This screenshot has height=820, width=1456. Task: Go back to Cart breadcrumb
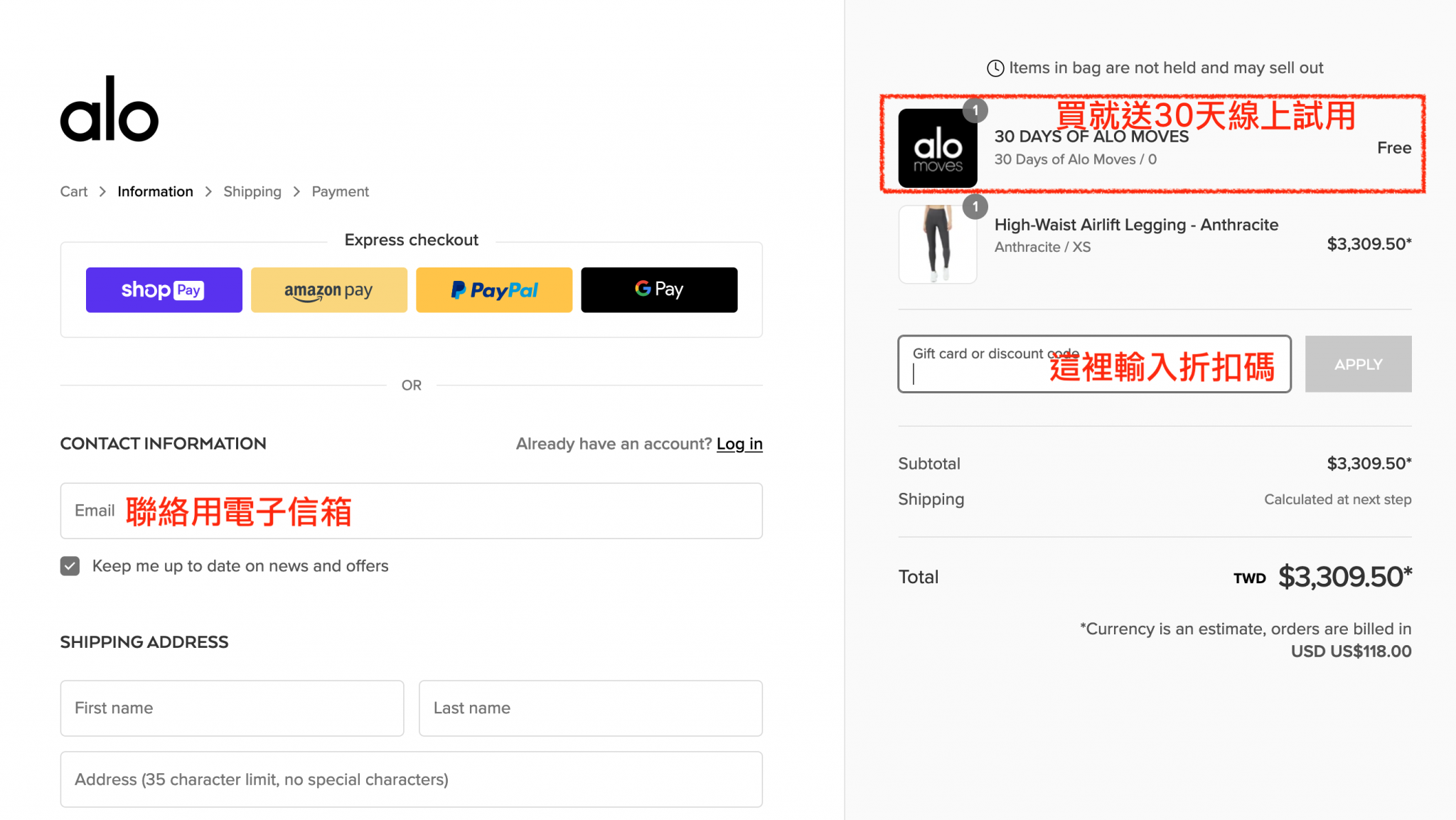coord(74,191)
